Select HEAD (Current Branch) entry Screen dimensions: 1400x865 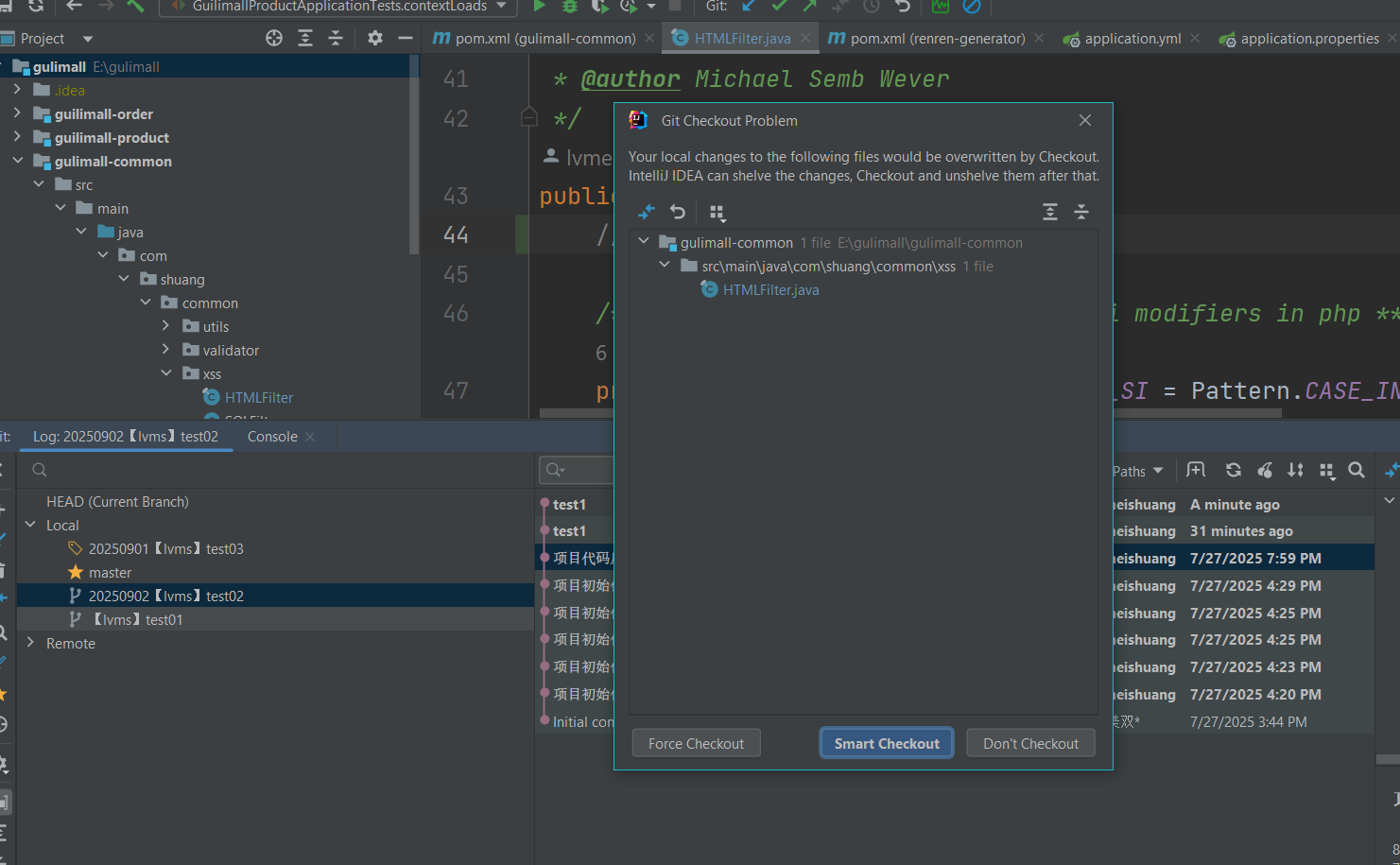(x=117, y=501)
